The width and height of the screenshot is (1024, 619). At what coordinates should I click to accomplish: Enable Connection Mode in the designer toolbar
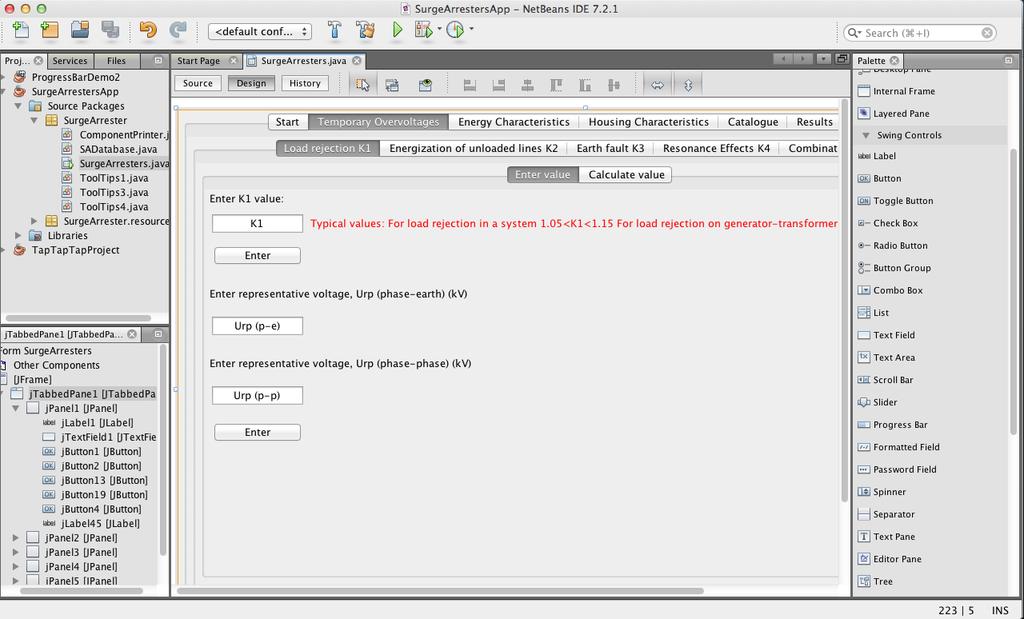pos(392,85)
